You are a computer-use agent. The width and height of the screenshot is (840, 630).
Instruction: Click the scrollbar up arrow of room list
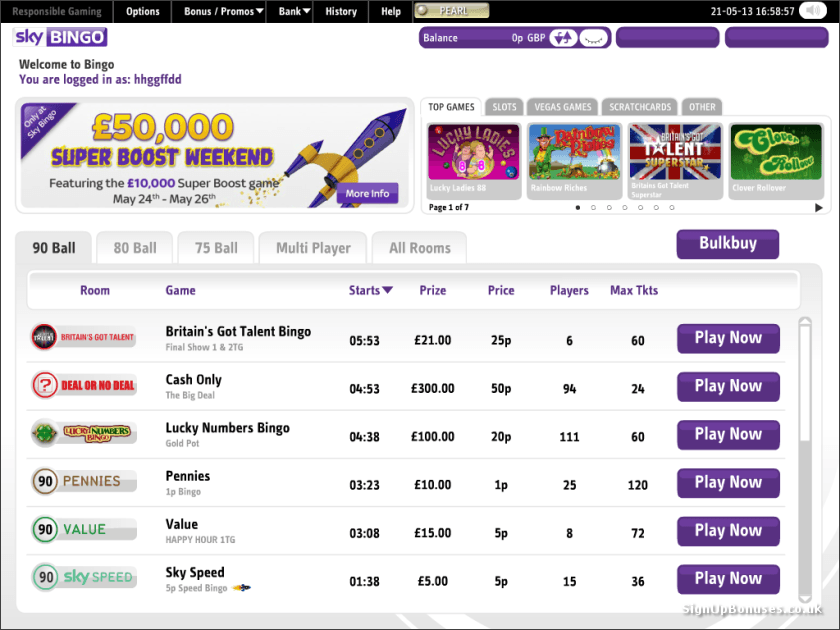(x=805, y=321)
